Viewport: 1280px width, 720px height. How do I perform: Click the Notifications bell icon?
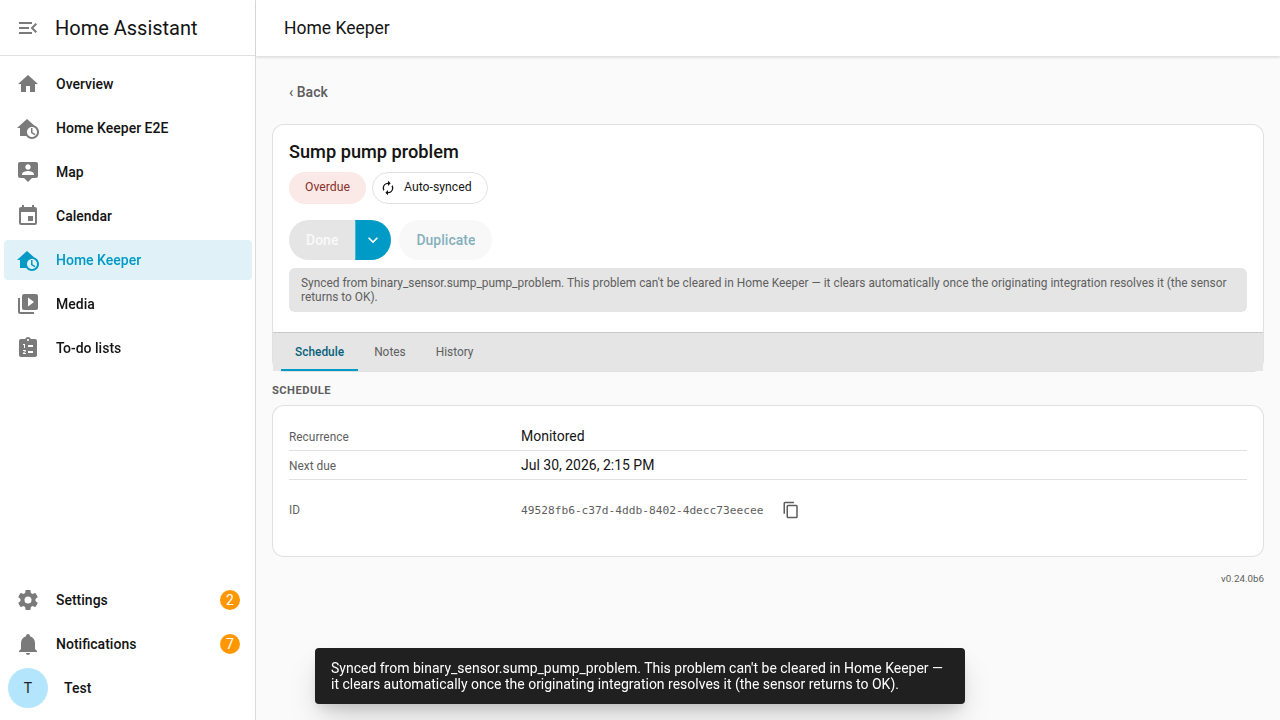[28, 644]
